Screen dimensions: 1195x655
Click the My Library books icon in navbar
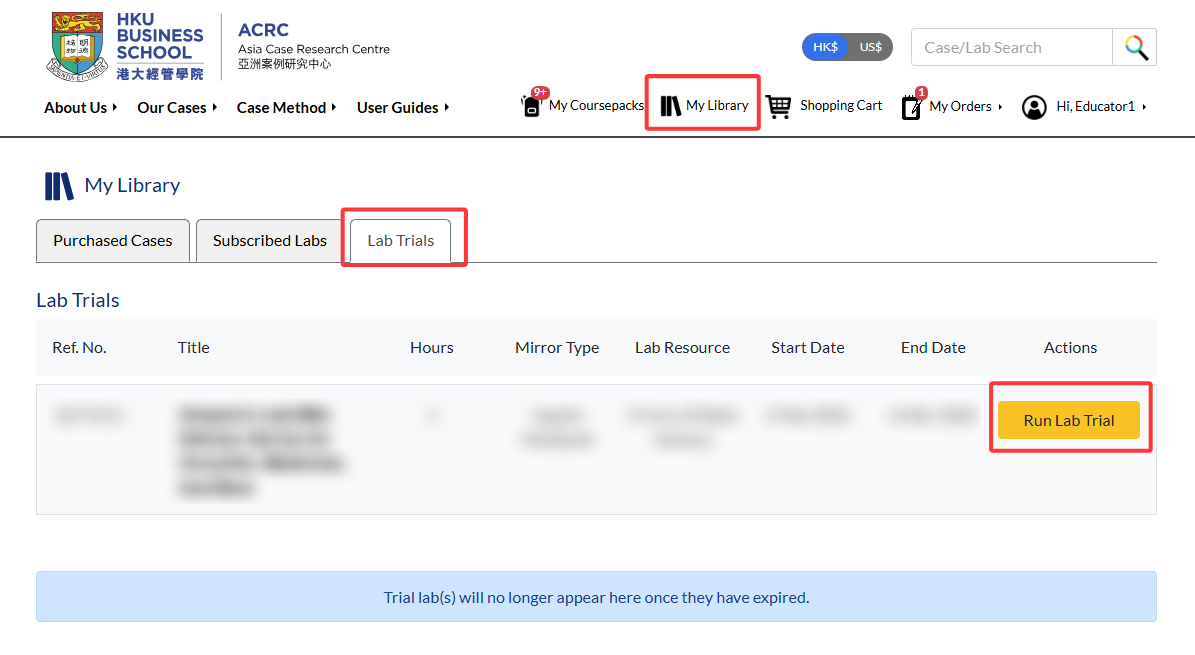tap(670, 106)
